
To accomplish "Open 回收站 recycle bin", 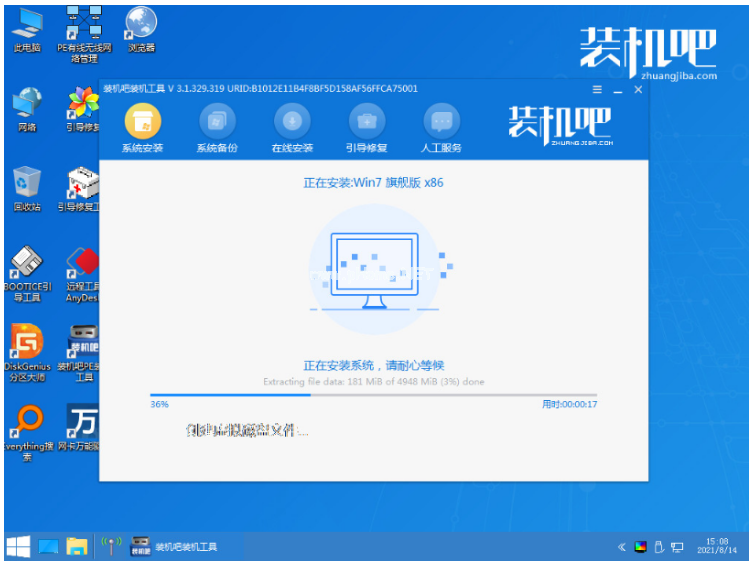I will coord(26,184).
